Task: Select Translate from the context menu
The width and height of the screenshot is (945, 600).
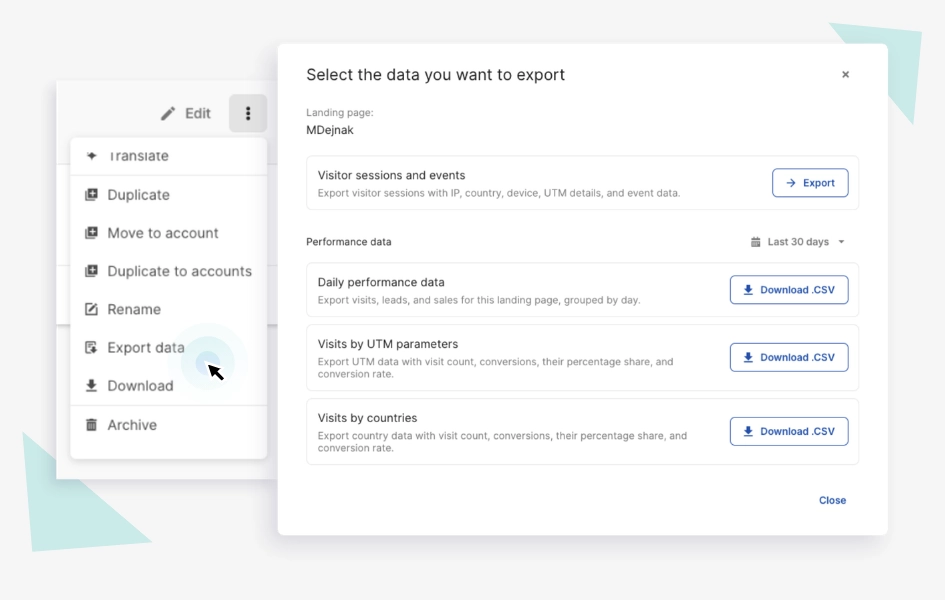Action: pos(169,156)
